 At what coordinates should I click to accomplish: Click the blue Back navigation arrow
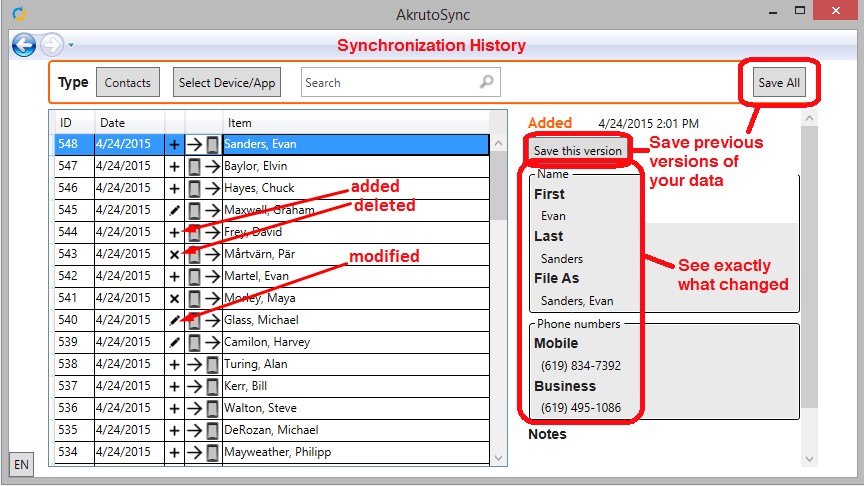click(23, 45)
